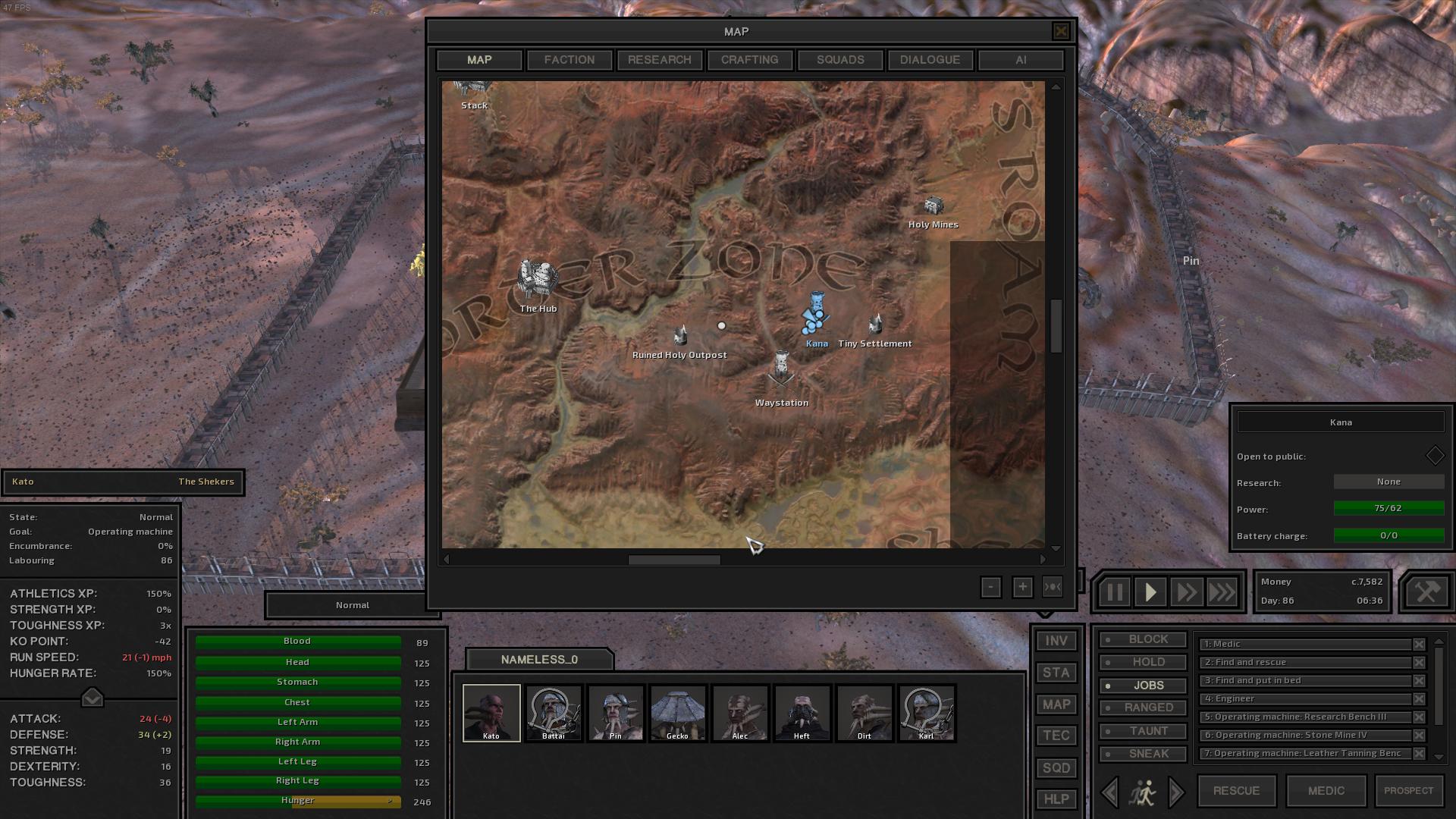This screenshot has width=1456, height=819.
Task: Open the AI tab
Action: tap(1021, 60)
